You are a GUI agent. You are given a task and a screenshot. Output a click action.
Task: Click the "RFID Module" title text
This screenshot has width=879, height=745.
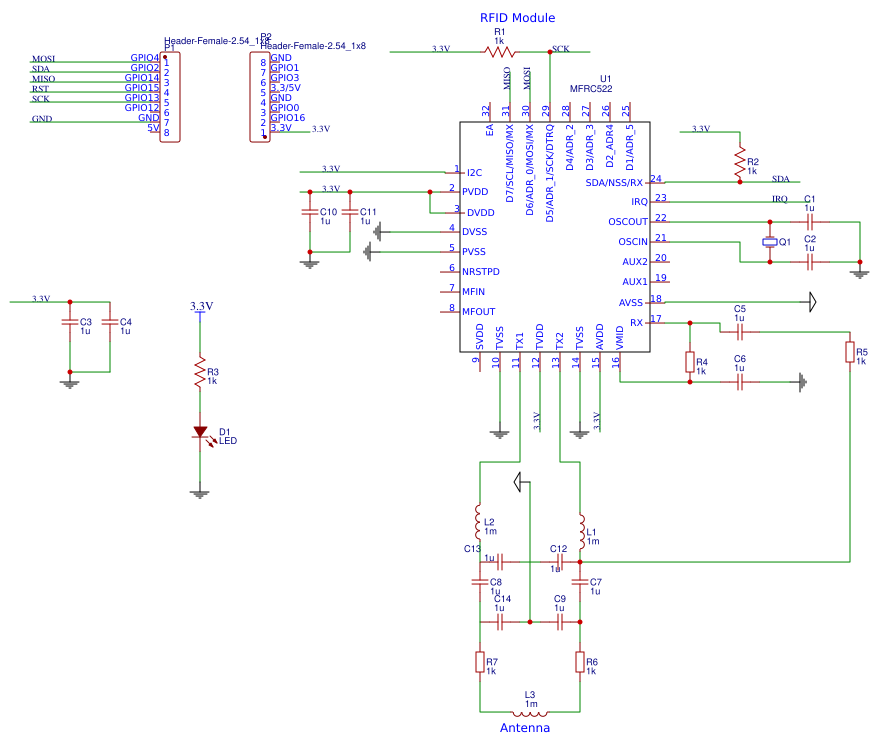(x=517, y=18)
